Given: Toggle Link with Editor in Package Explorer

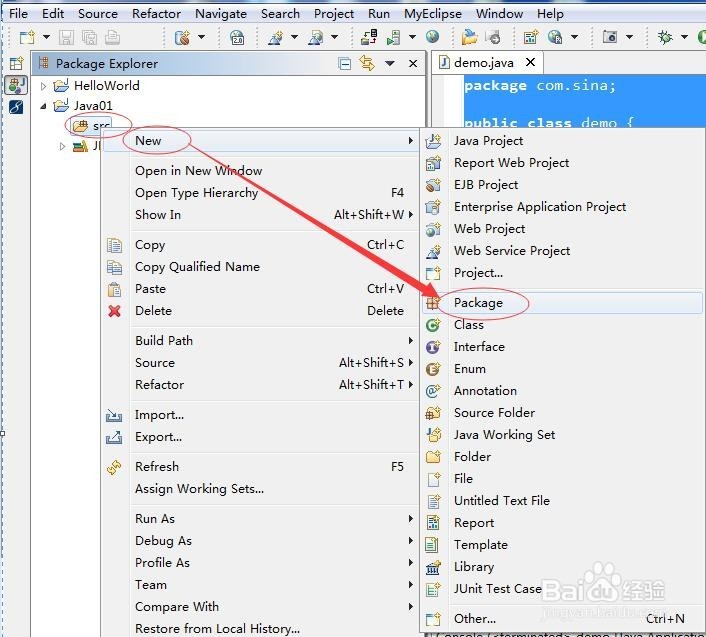Looking at the screenshot, I should [367, 63].
